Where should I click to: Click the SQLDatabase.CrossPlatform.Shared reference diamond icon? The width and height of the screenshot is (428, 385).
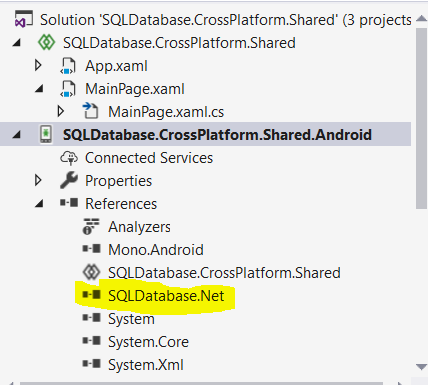(91, 272)
